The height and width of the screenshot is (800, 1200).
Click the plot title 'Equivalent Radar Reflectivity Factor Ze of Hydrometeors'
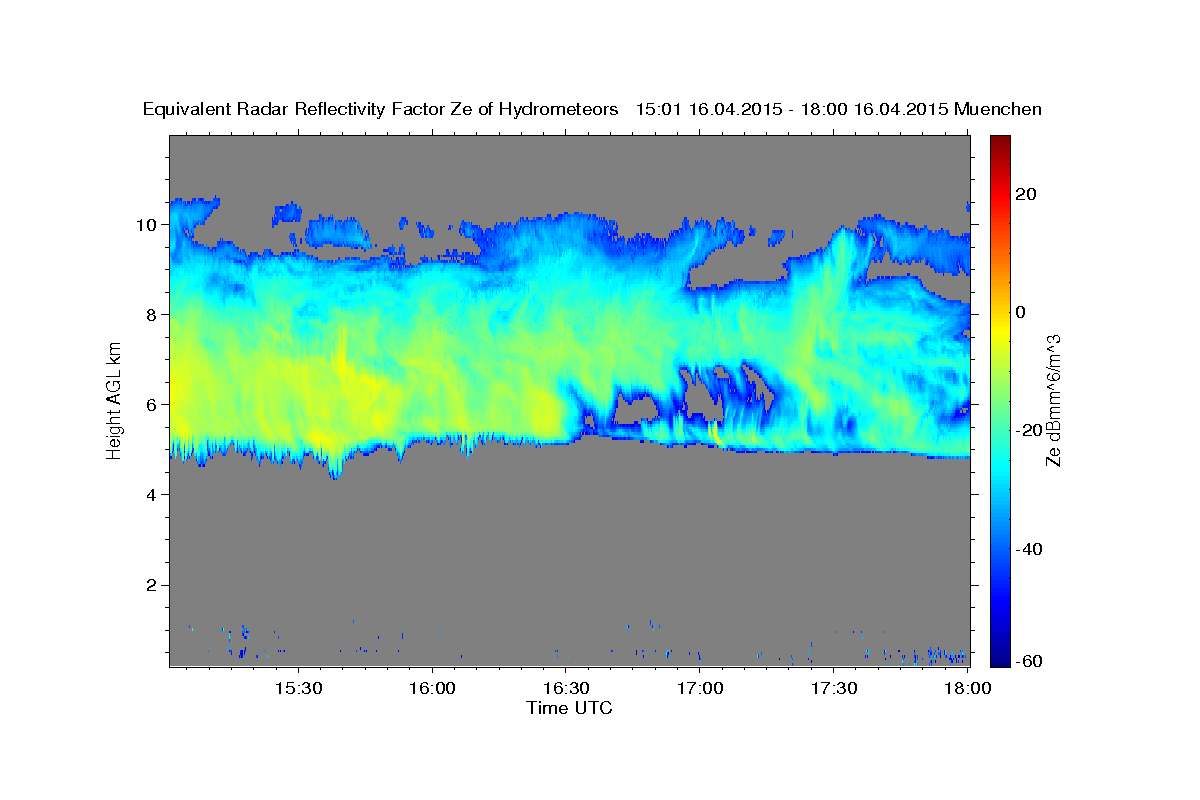coord(381,110)
